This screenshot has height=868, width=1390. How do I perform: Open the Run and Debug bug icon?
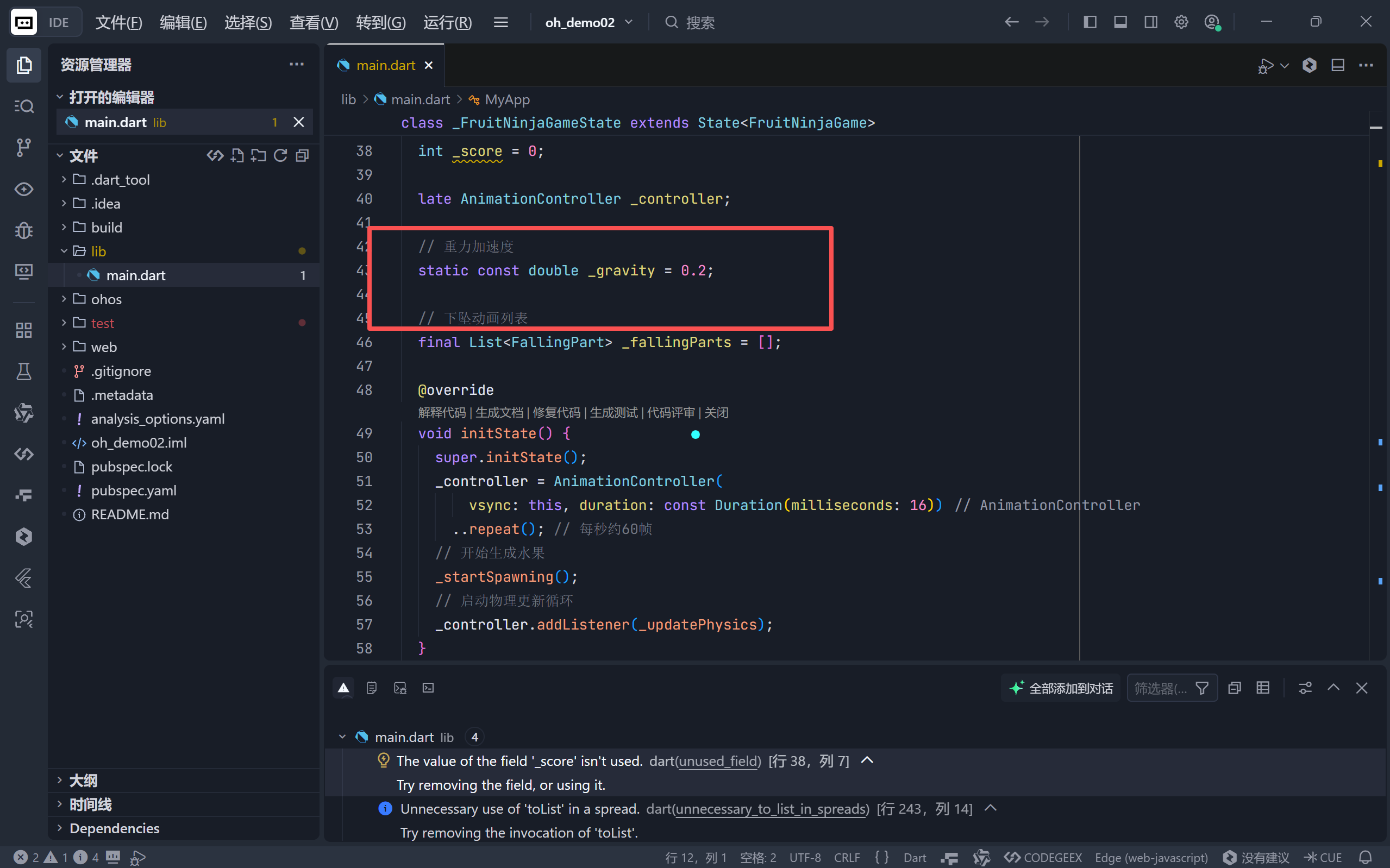pos(23,230)
